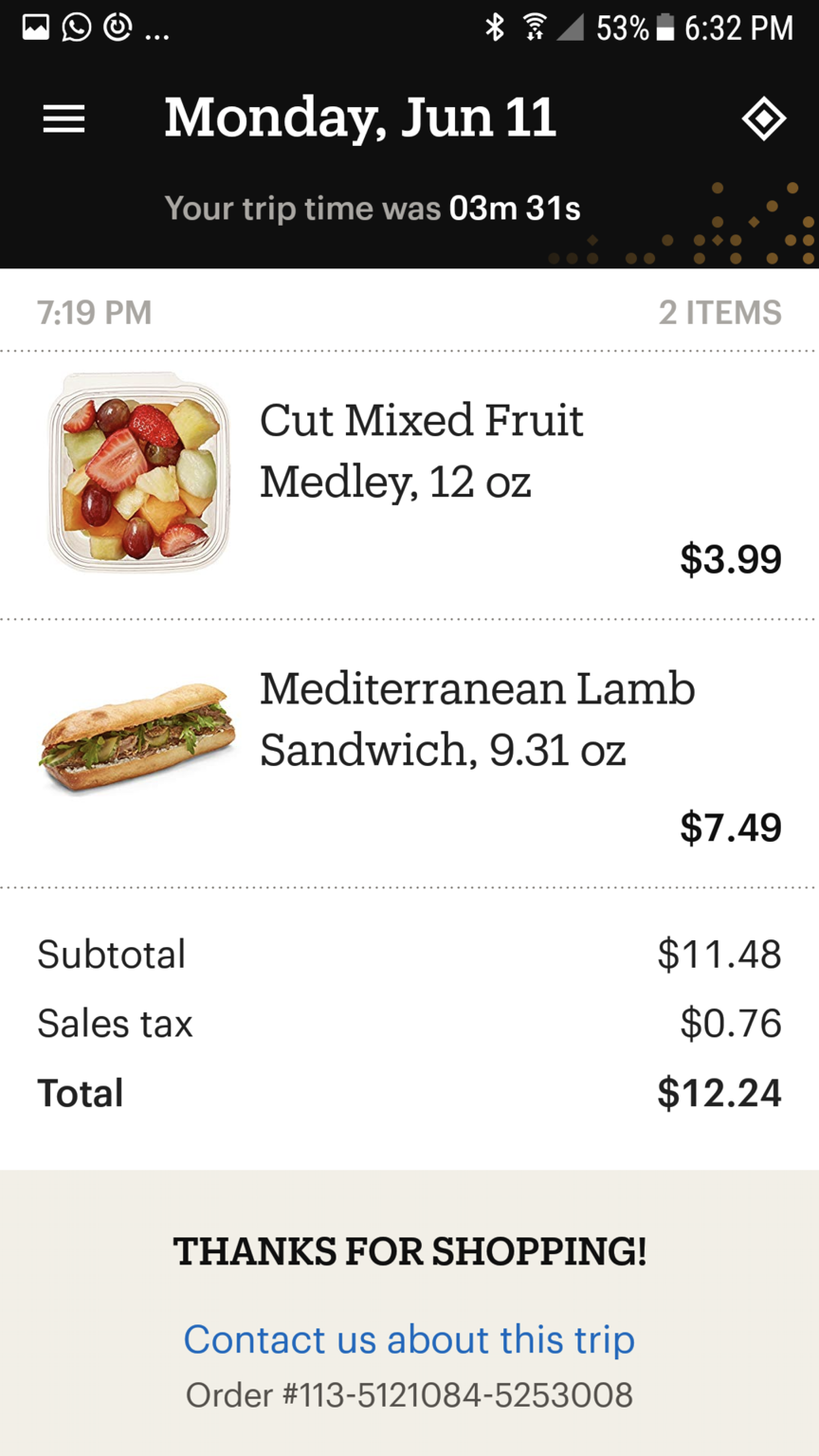819x1456 pixels.
Task: Tap the picture icon in status bar
Action: [x=36, y=28]
